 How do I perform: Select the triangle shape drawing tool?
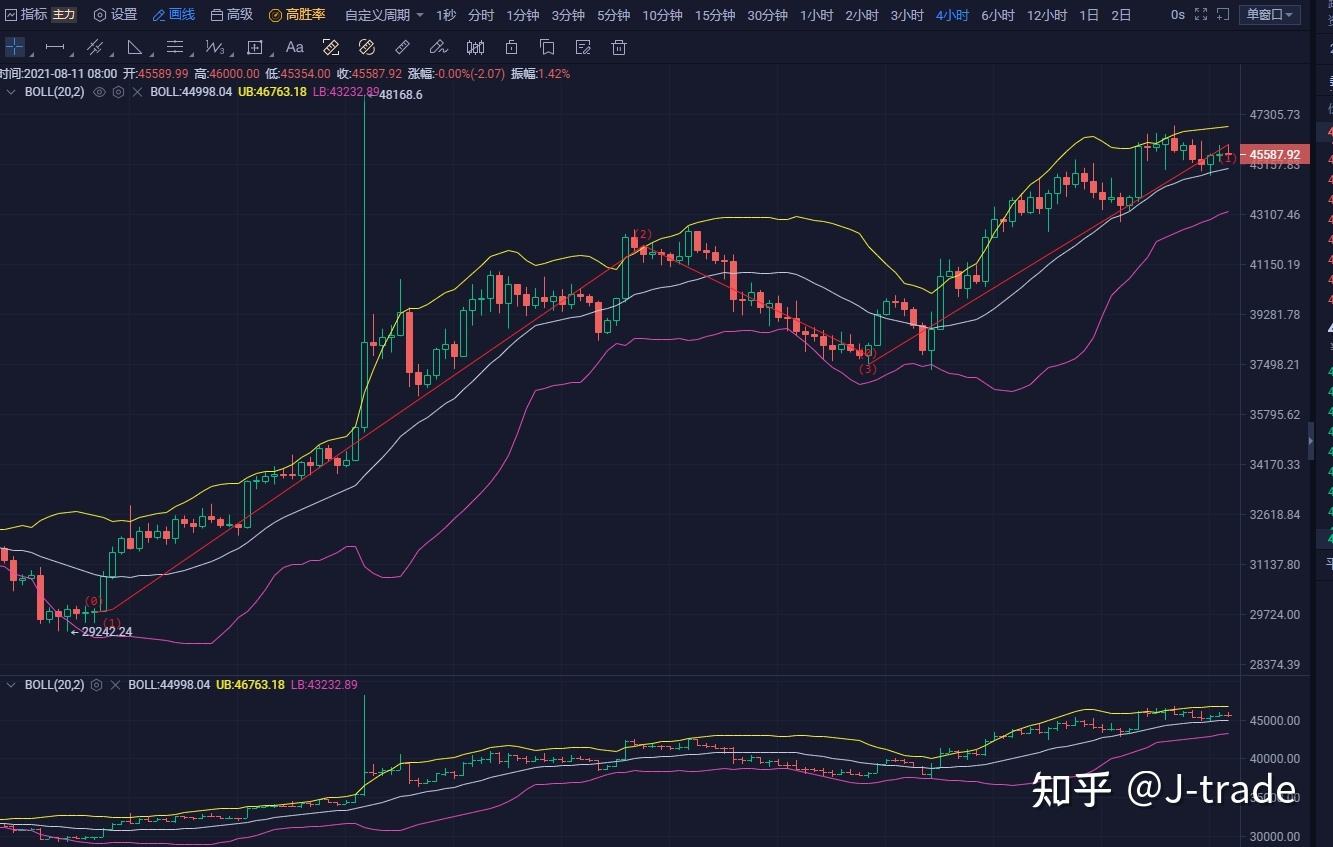click(x=135, y=47)
